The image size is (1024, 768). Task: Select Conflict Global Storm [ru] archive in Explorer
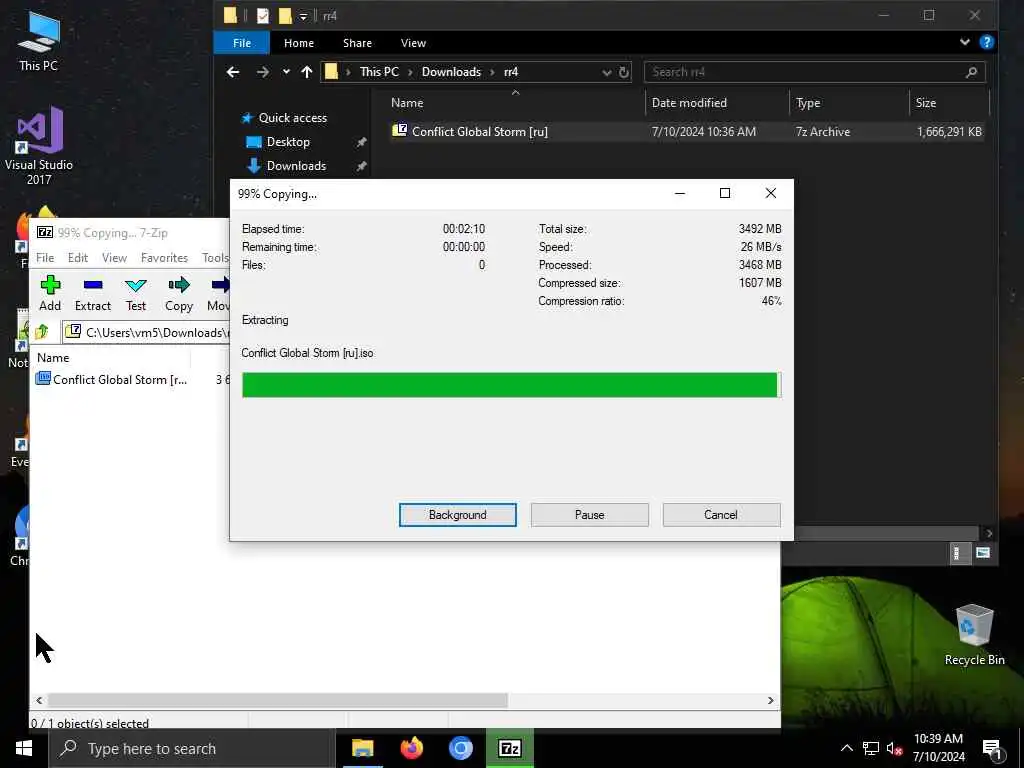coord(687,131)
